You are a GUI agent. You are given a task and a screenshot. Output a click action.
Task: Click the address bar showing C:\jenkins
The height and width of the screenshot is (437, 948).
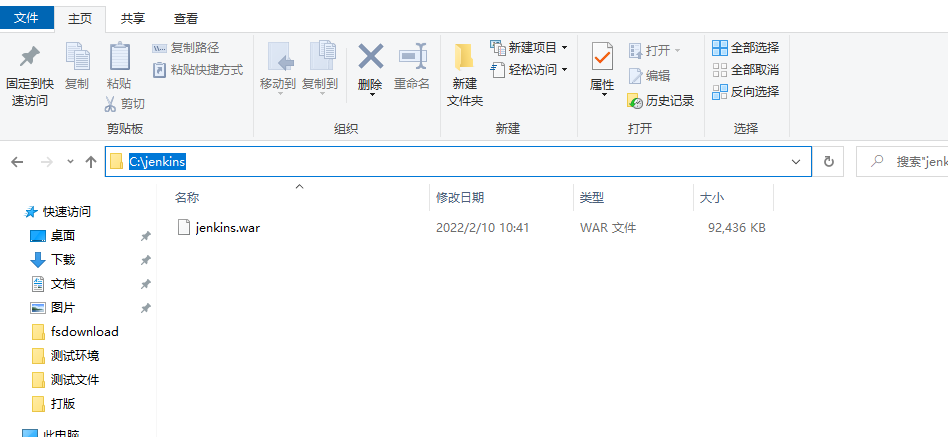pos(458,161)
